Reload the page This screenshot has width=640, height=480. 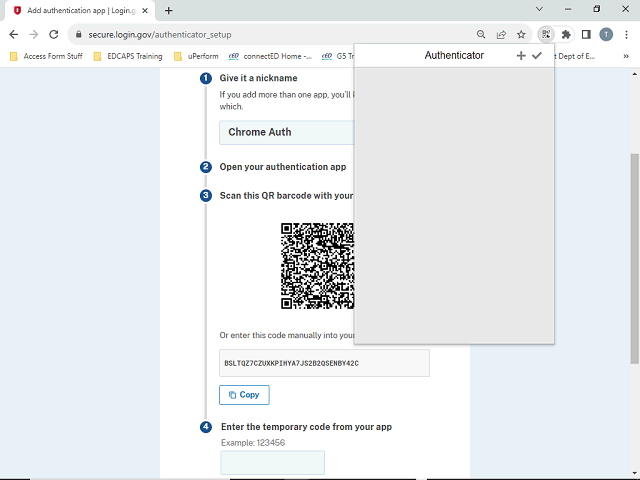click(55, 34)
